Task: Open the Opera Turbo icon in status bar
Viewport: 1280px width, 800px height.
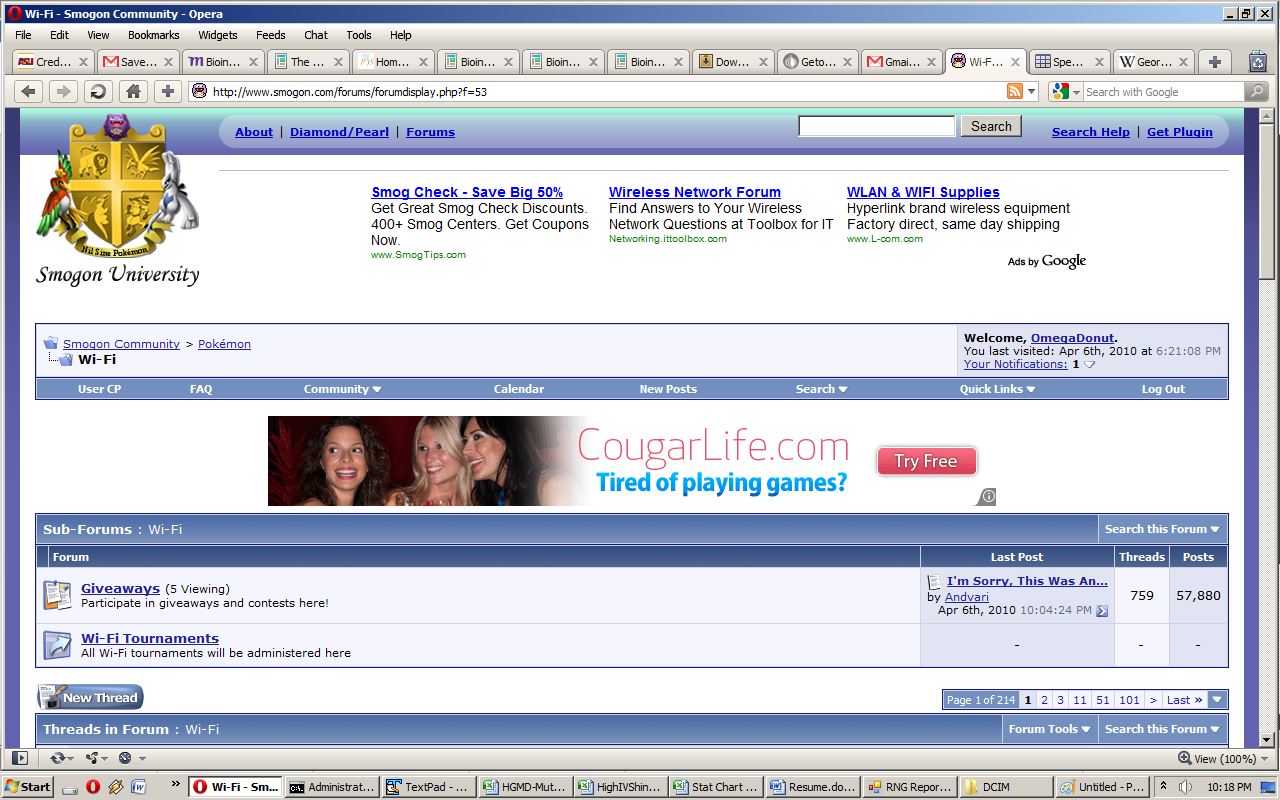Action: [125, 758]
